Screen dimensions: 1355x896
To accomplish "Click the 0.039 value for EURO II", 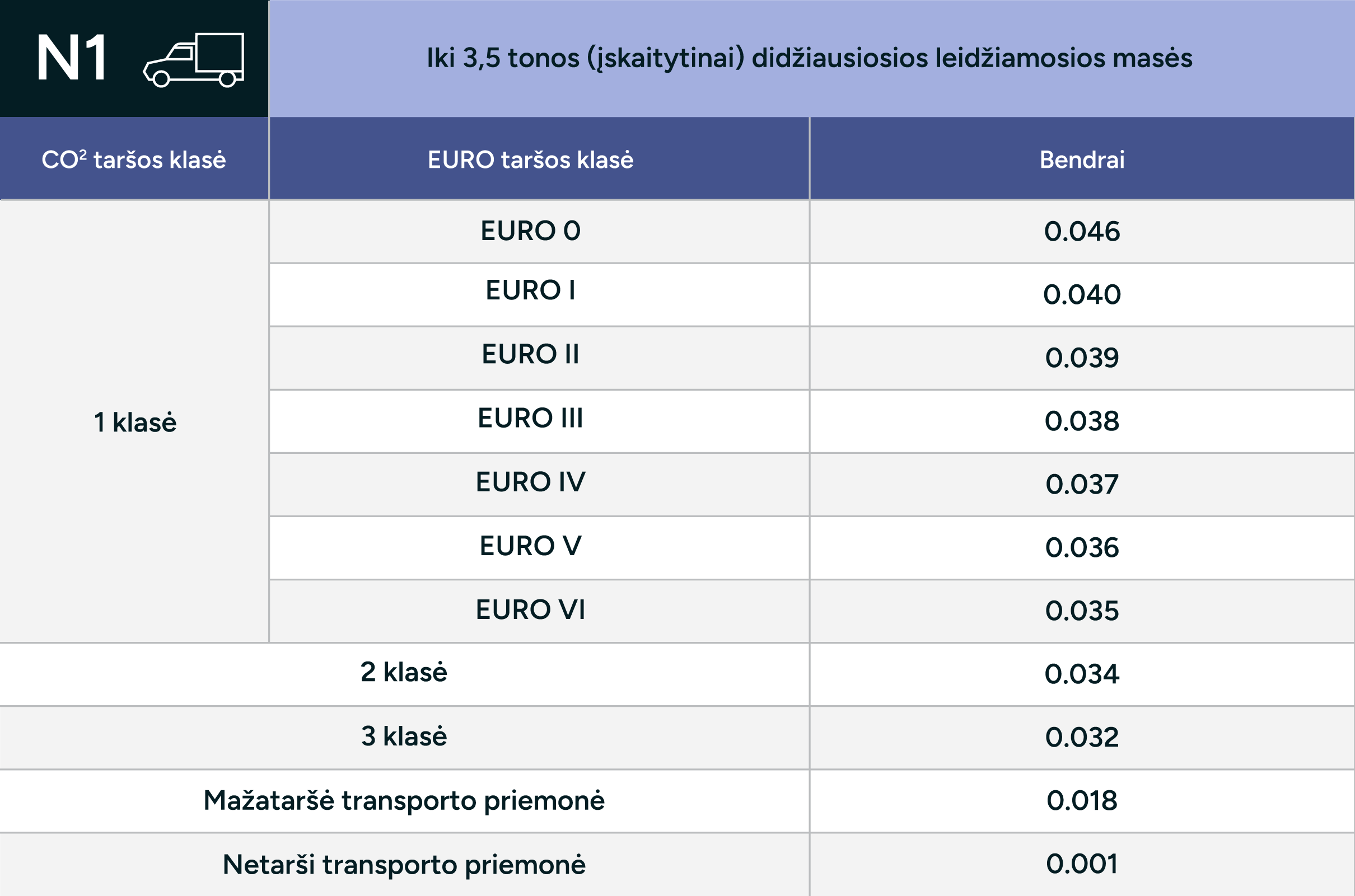I will tap(1082, 358).
